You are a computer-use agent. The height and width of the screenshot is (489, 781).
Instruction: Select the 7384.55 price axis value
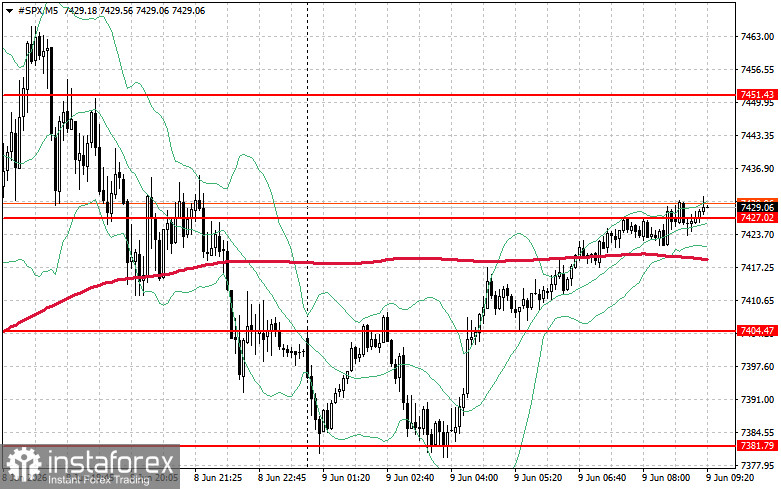[757, 432]
